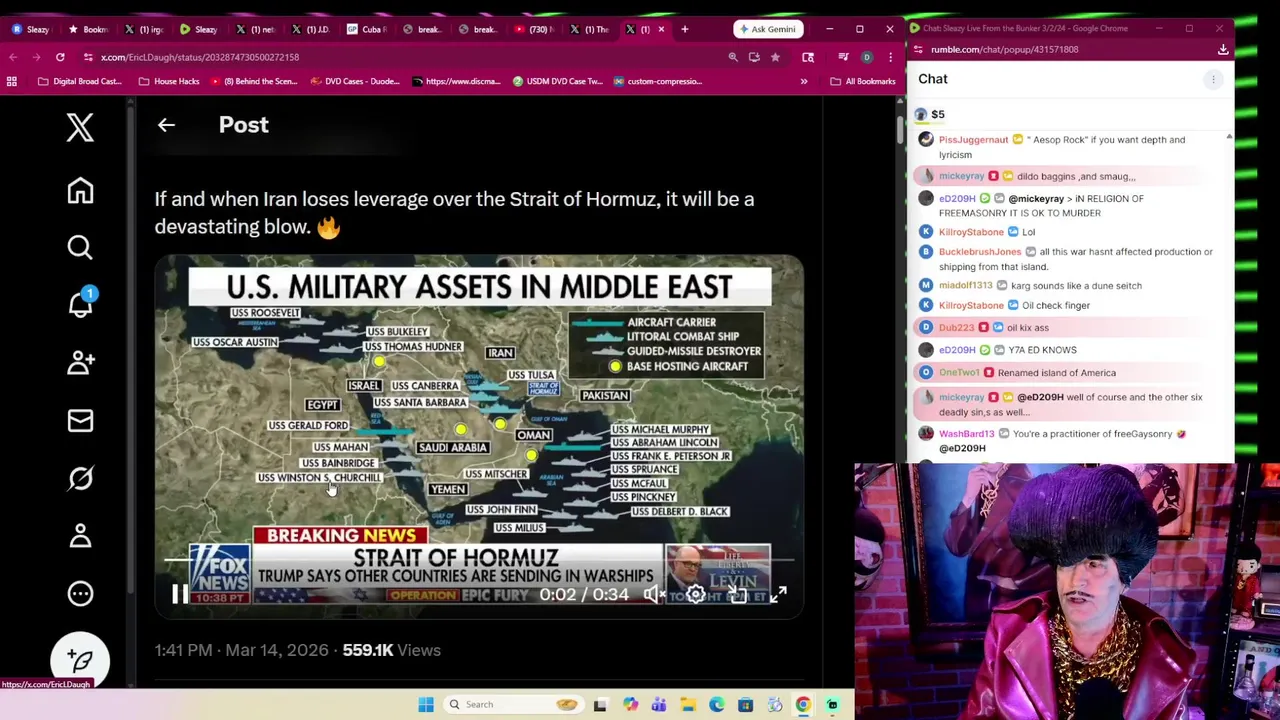This screenshot has width=1280, height=720.
Task: Open the DVD Cases - Duode bookmark
Action: tap(355, 81)
